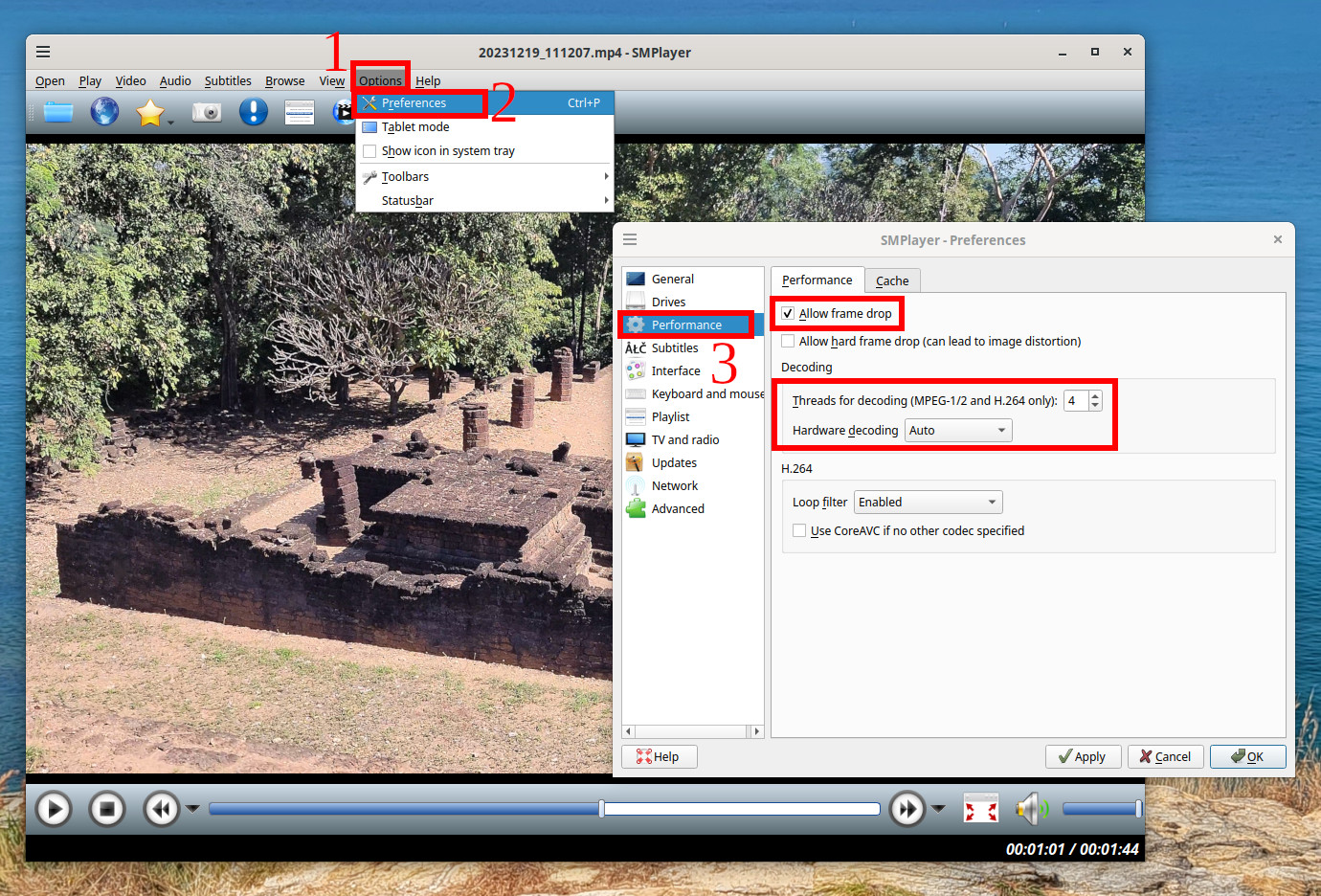
Task: Open Hardware decoding dropdown
Action: 957,431
